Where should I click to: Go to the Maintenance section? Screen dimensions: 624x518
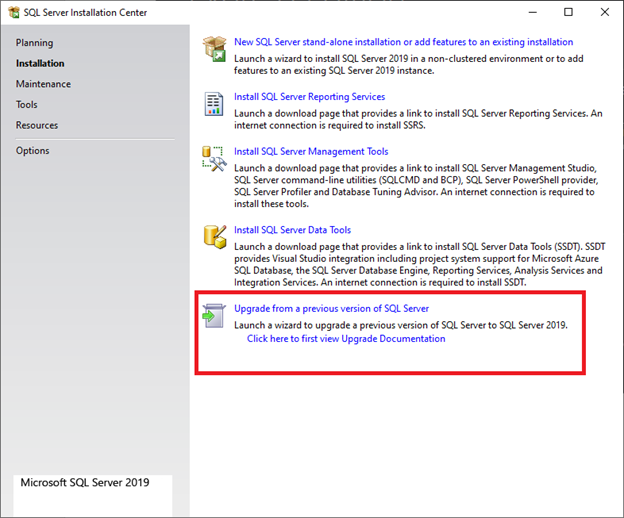tap(43, 84)
